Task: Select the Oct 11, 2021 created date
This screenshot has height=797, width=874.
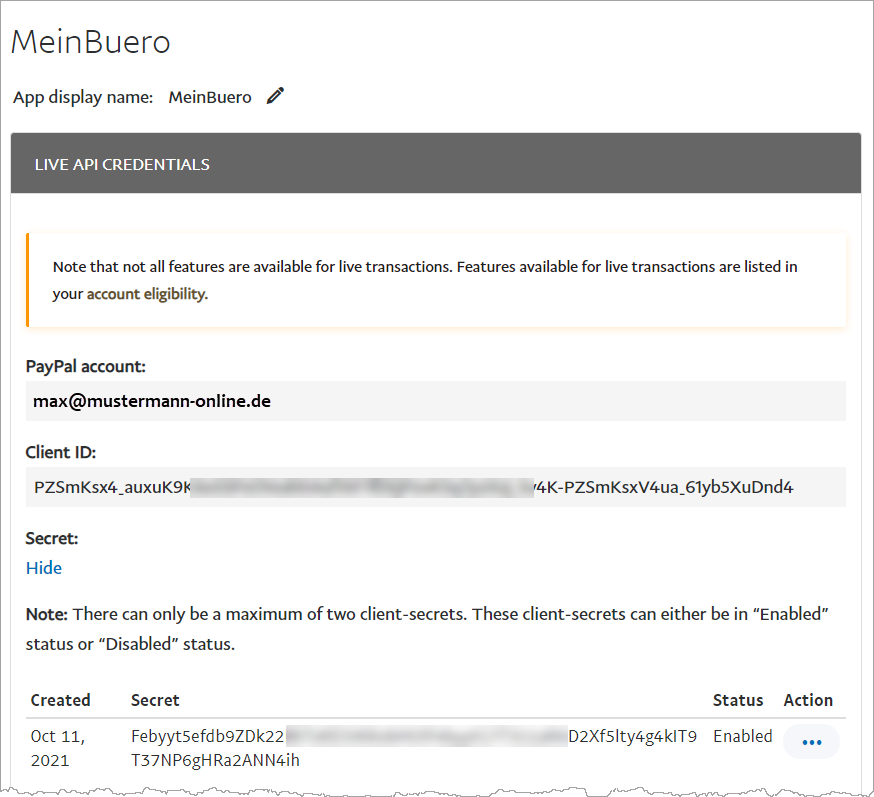Action: (58, 748)
